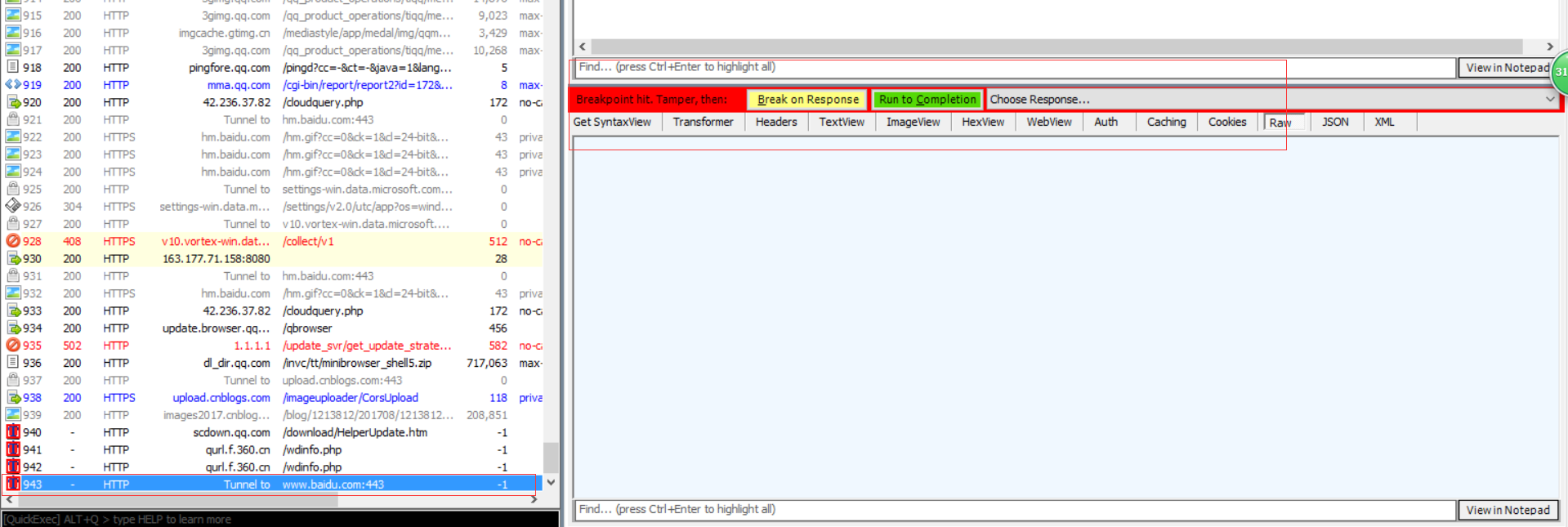1568x527 pixels.
Task: Click the image icon on session 939
Action: click(13, 415)
